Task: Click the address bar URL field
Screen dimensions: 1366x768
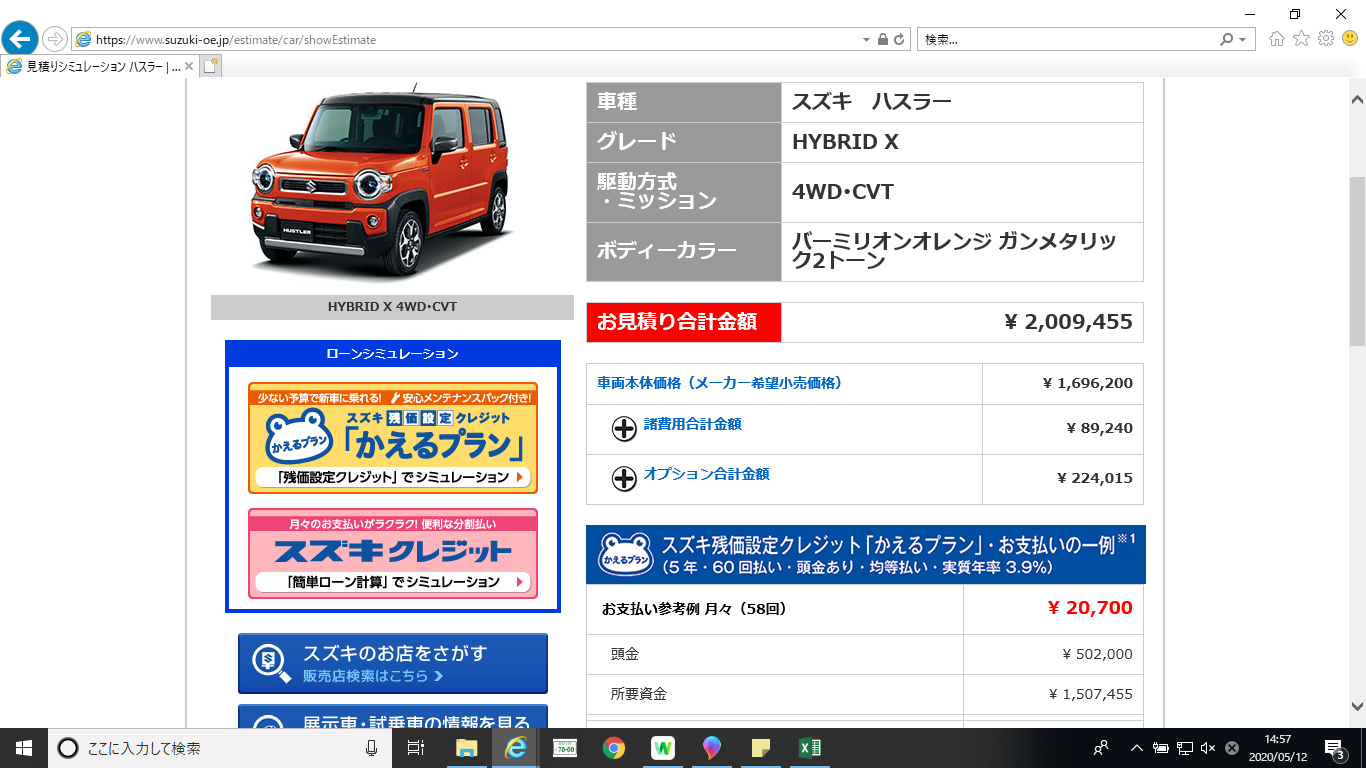Action: [465, 40]
